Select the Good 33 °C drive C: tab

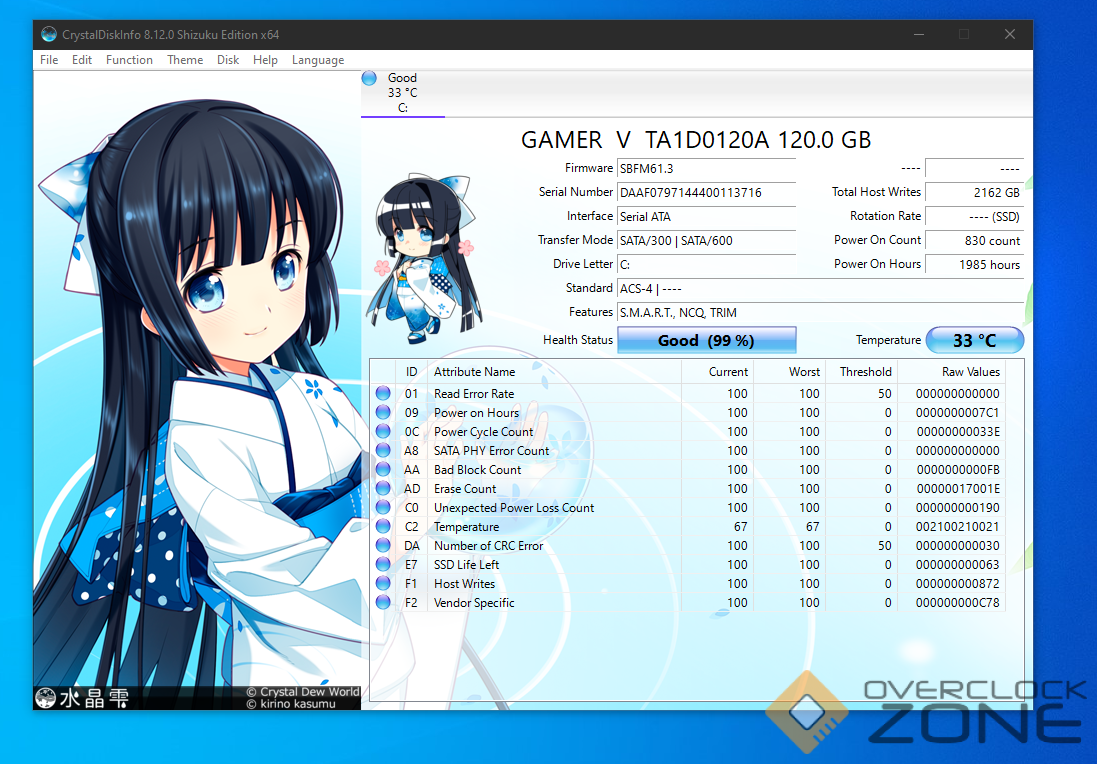click(x=402, y=92)
